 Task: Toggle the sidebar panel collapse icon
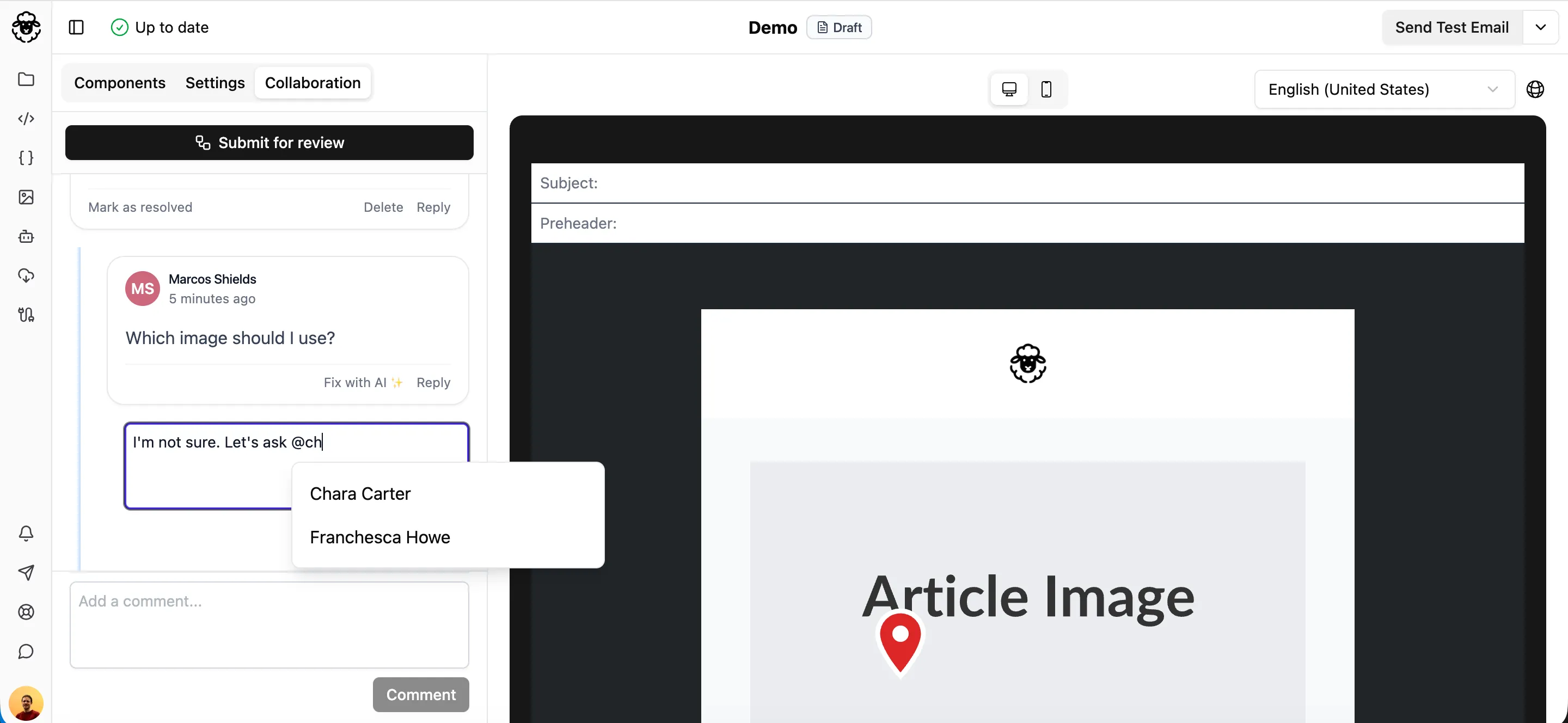coord(76,27)
